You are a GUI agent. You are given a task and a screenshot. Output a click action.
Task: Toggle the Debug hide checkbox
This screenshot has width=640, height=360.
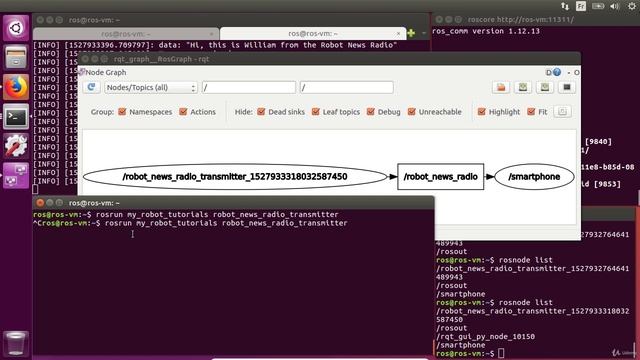coord(371,112)
